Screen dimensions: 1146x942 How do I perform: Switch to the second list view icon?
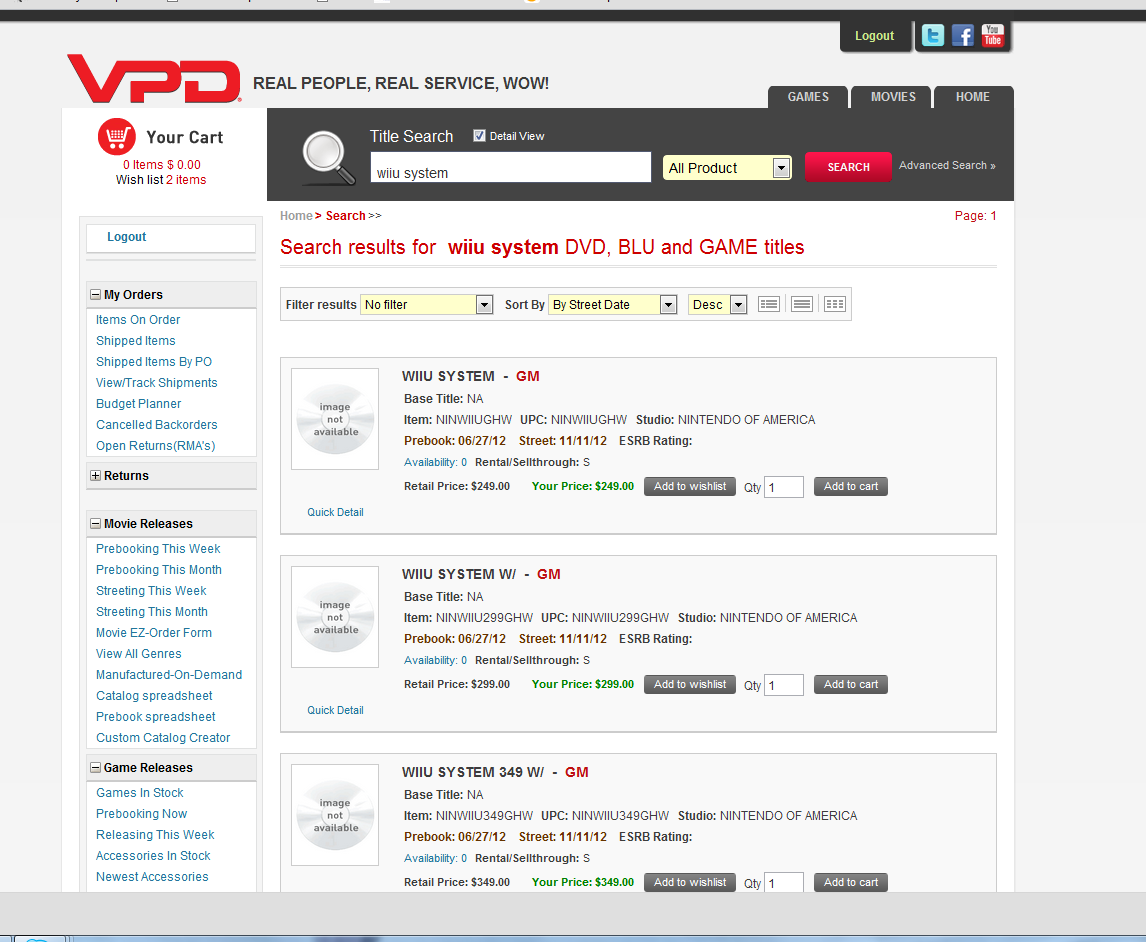pyautogui.click(x=801, y=304)
